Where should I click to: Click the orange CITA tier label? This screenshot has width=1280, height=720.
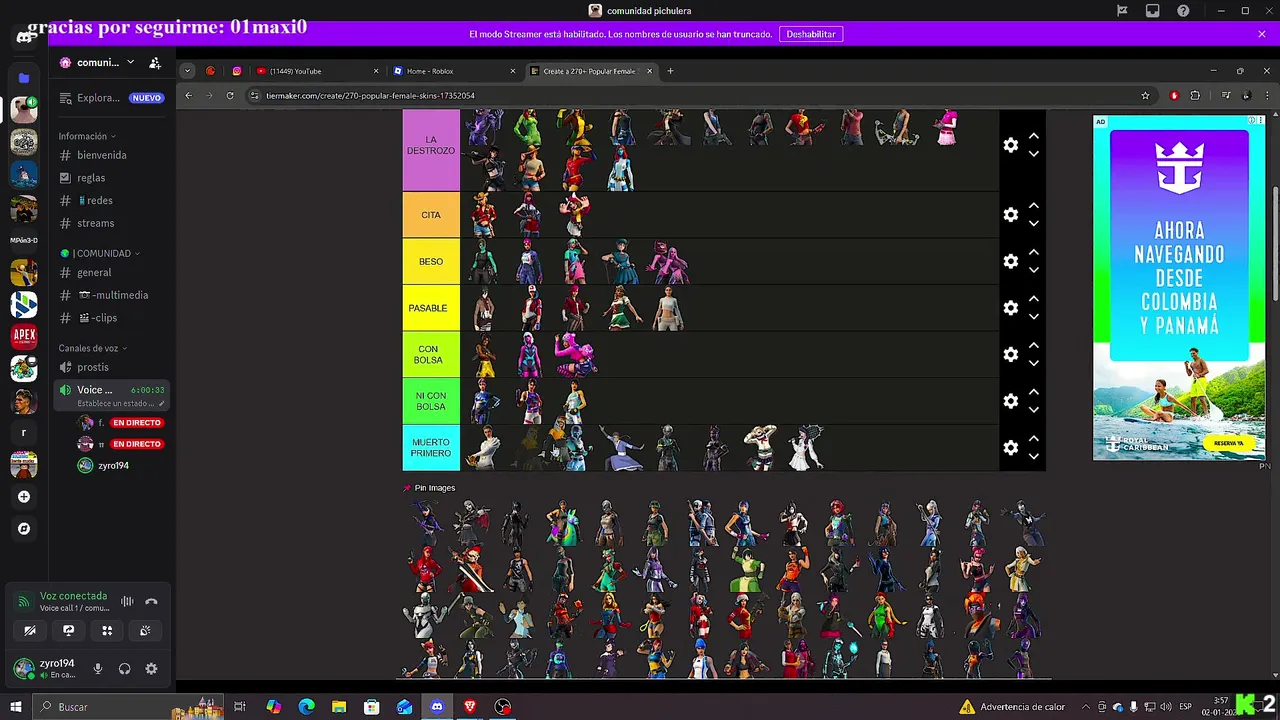tap(431, 215)
